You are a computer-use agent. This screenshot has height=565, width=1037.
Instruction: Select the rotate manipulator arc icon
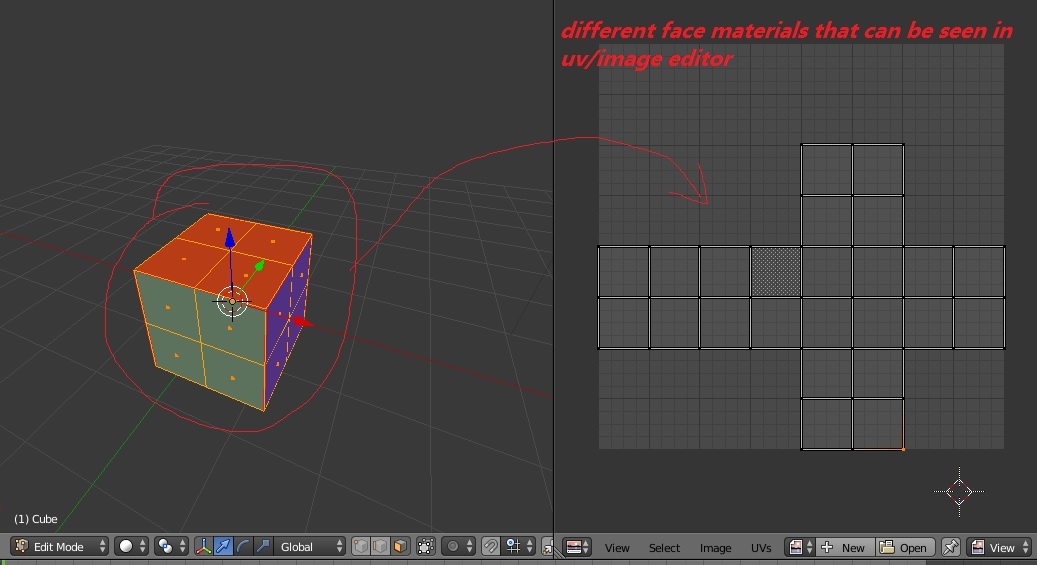pyautogui.click(x=243, y=547)
